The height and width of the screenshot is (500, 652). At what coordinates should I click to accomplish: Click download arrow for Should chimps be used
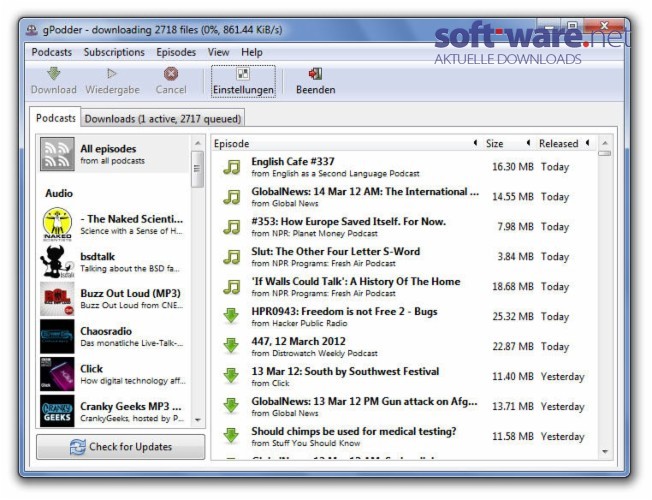pos(231,436)
